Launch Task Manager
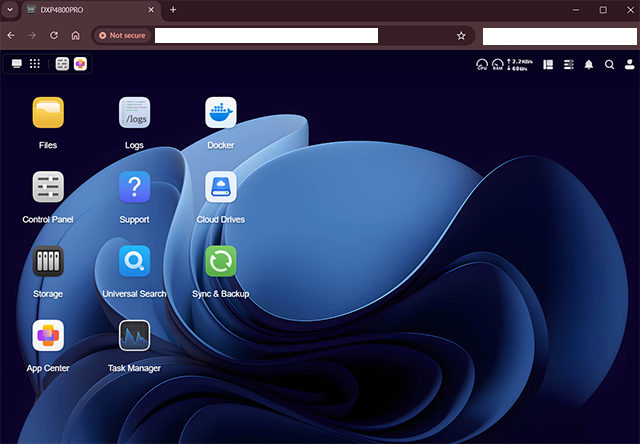Screen dimensions: 640x444 (134, 336)
